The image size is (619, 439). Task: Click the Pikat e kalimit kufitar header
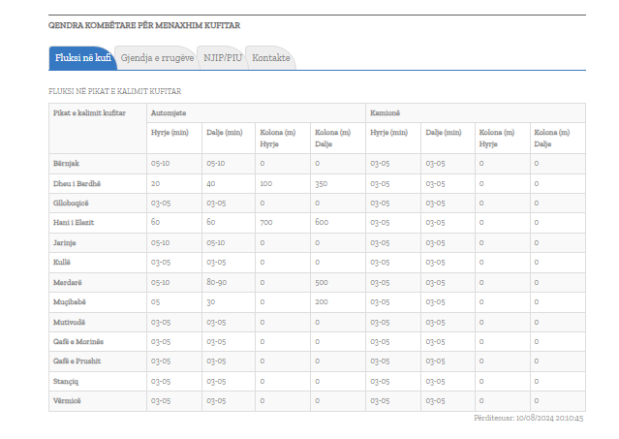[89, 113]
